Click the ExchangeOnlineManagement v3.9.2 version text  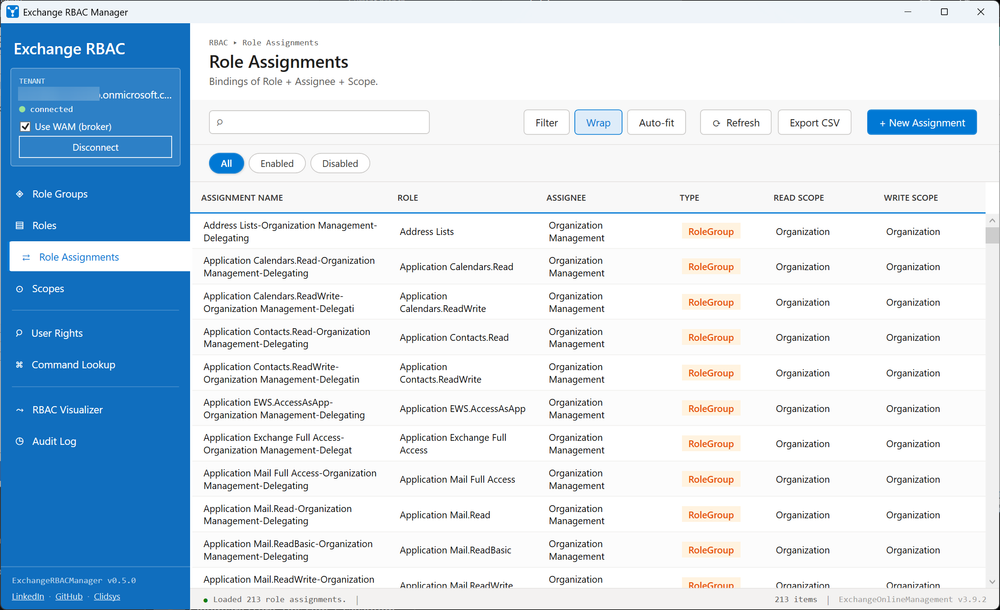pos(912,600)
